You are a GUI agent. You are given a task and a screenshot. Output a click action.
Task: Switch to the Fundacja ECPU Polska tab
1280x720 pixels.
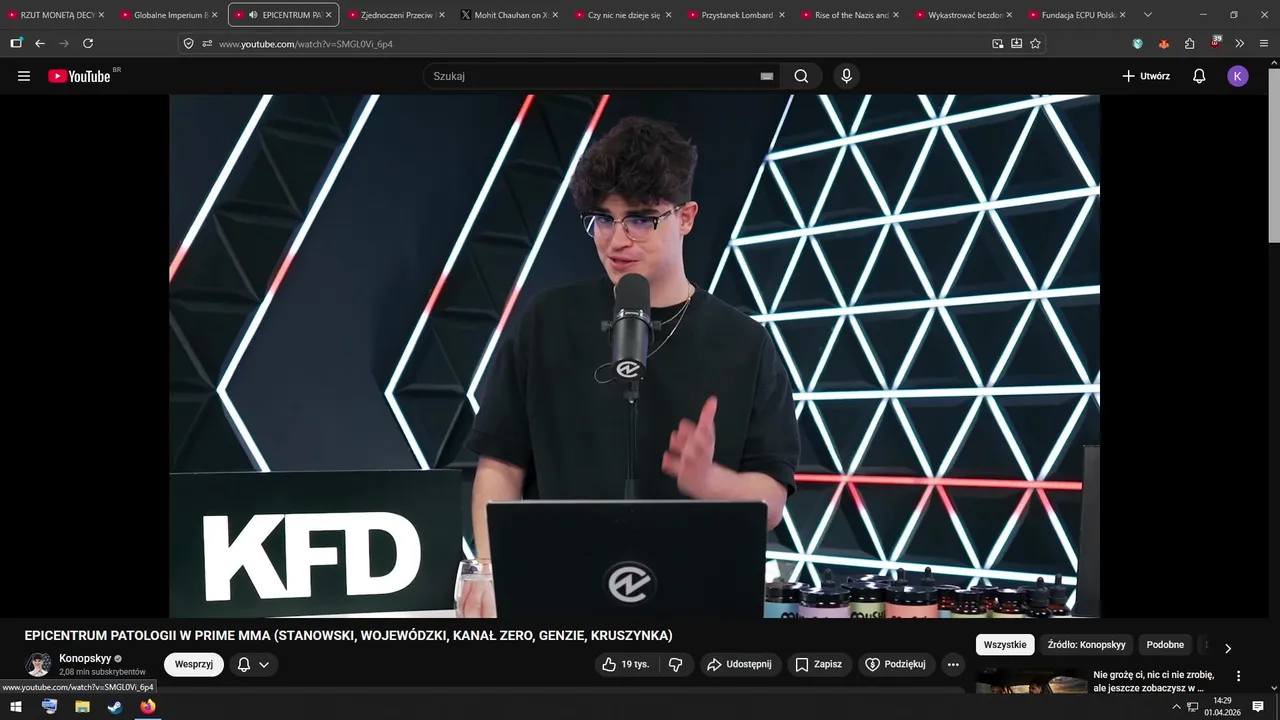click(1078, 15)
